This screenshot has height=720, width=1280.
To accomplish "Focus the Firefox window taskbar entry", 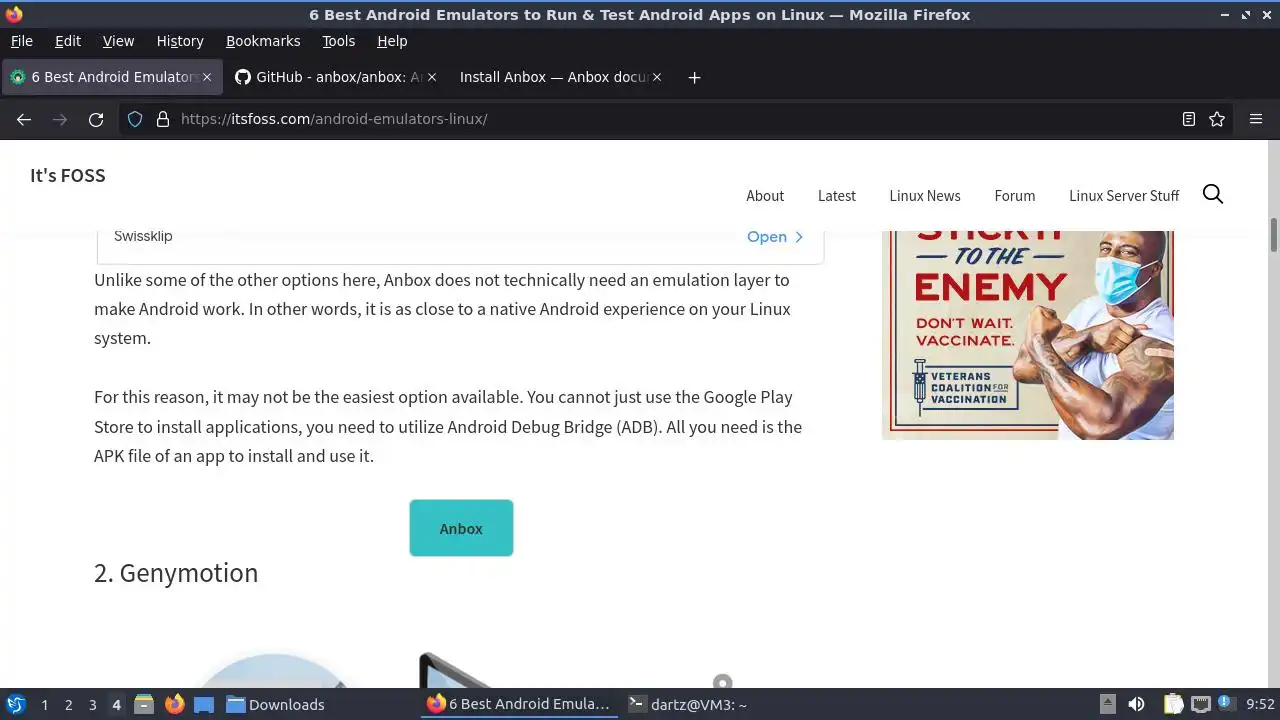I will coord(518,705).
